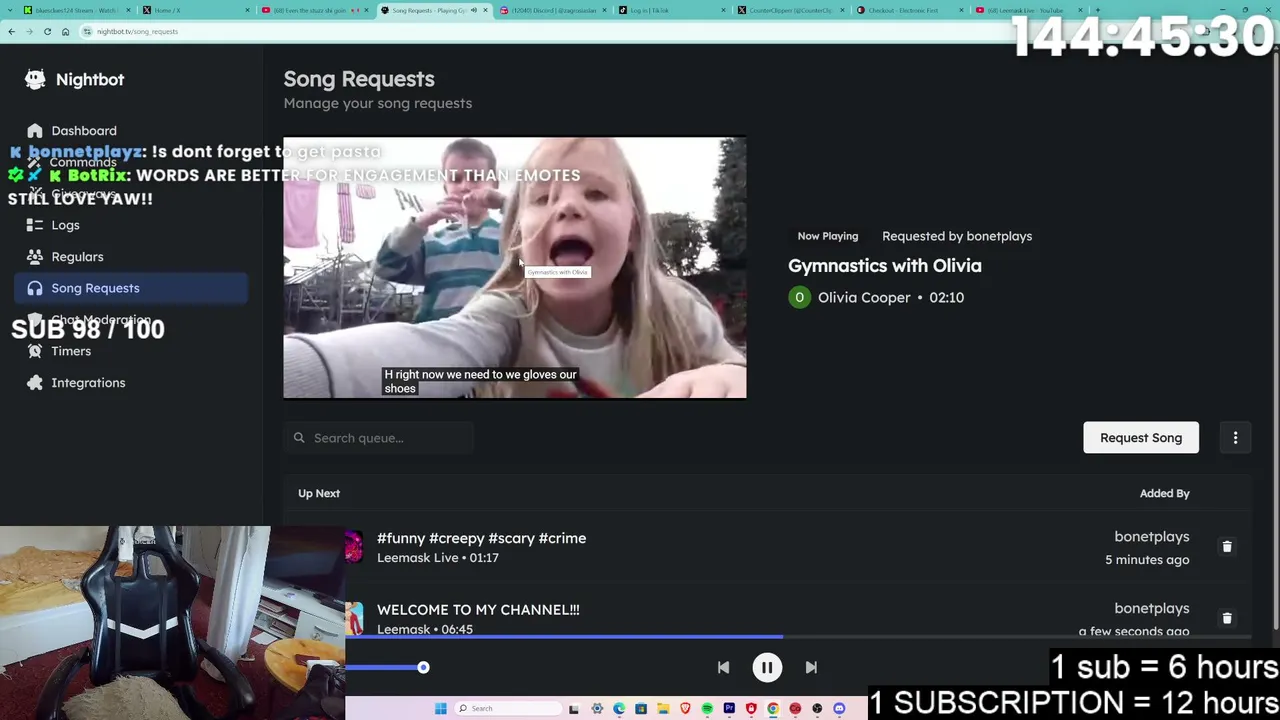The height and width of the screenshot is (720, 1280).
Task: Click the browser home icon
Action: pos(65,32)
